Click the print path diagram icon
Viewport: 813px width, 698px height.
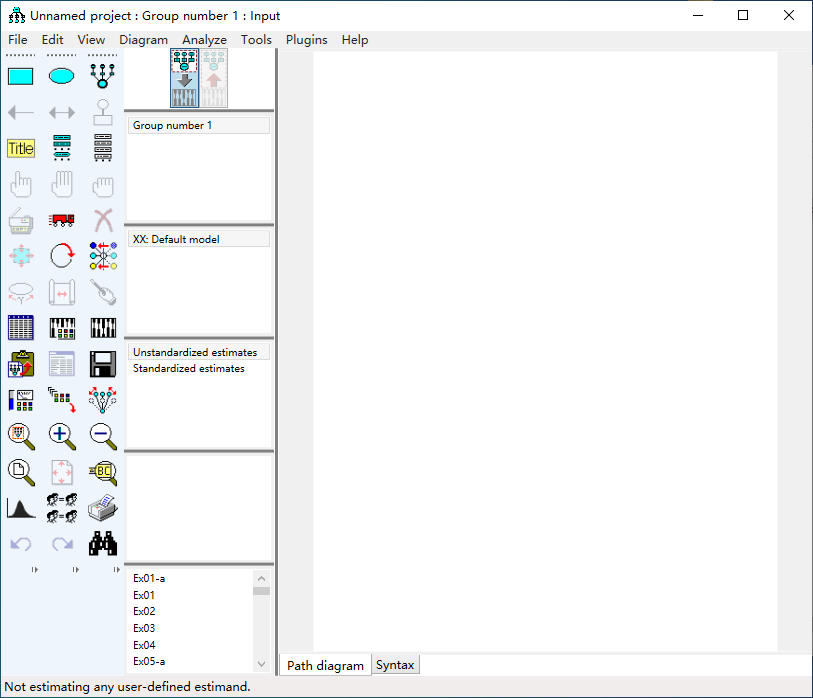coord(103,508)
